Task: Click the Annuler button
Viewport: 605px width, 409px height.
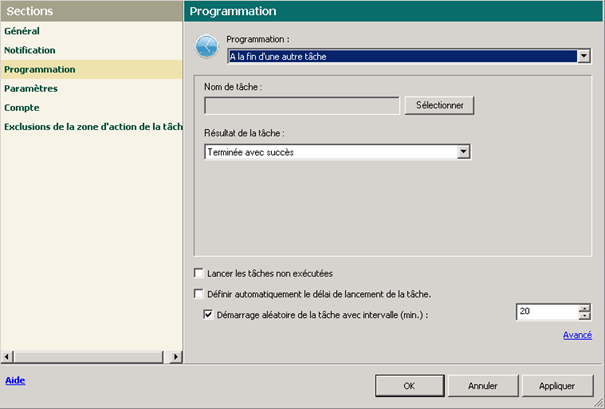Action: point(483,385)
